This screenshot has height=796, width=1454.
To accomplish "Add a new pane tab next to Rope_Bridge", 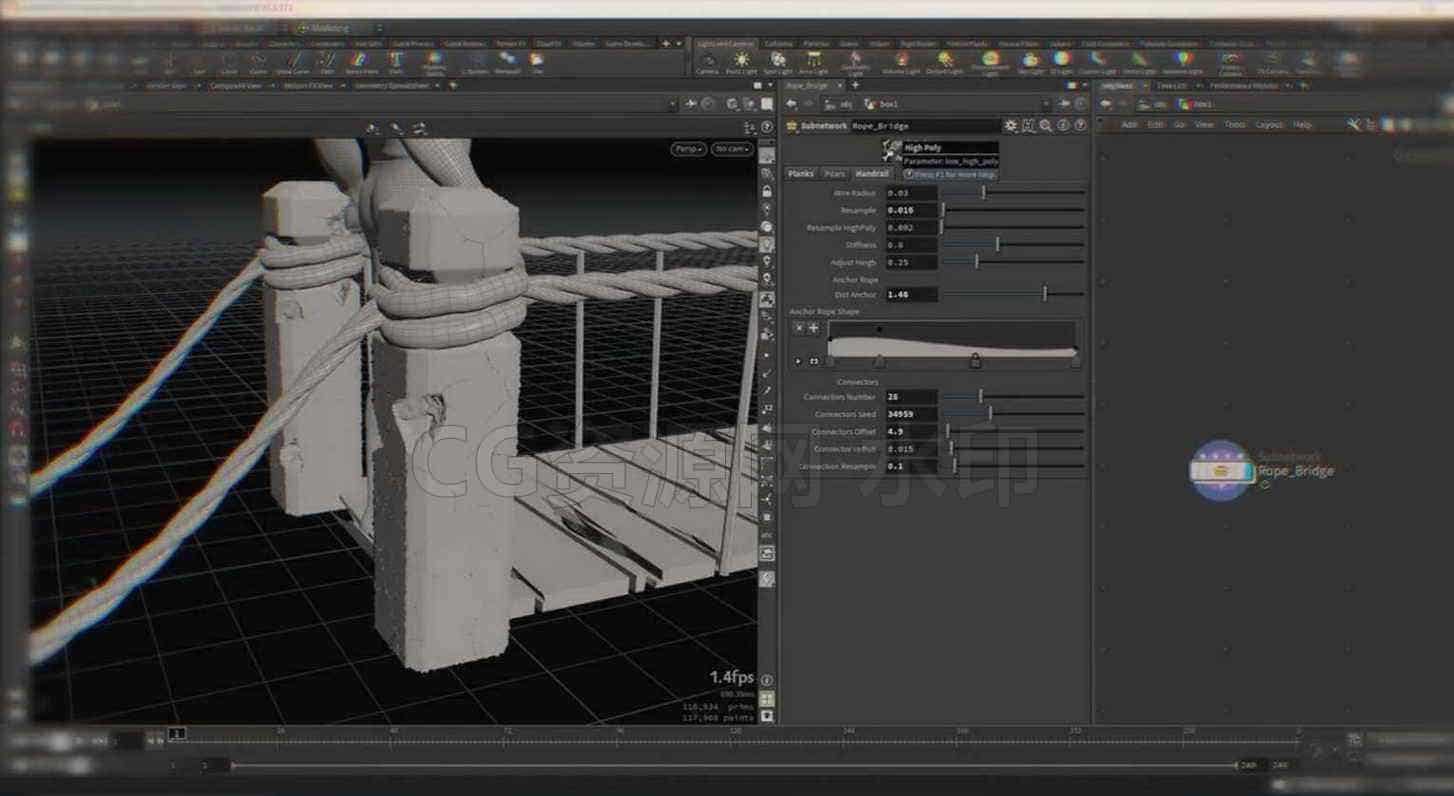I will pos(855,86).
